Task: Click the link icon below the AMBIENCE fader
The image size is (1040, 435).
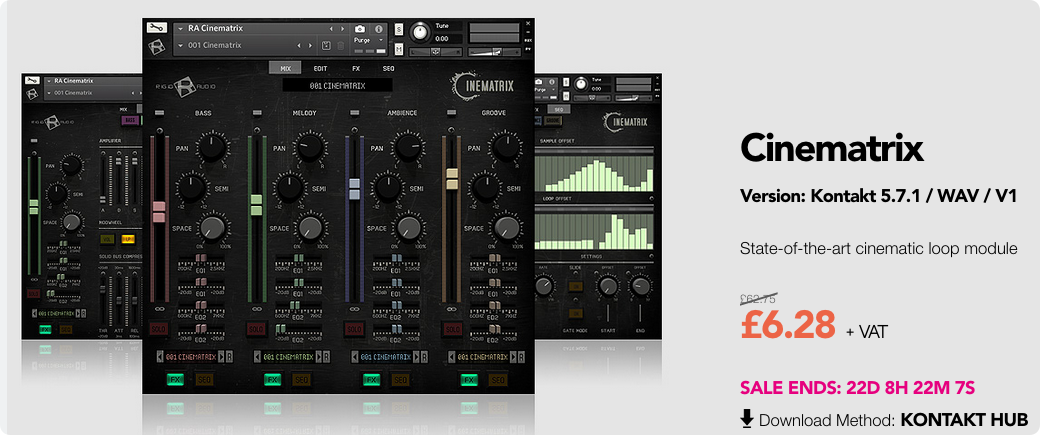Action: [354, 309]
